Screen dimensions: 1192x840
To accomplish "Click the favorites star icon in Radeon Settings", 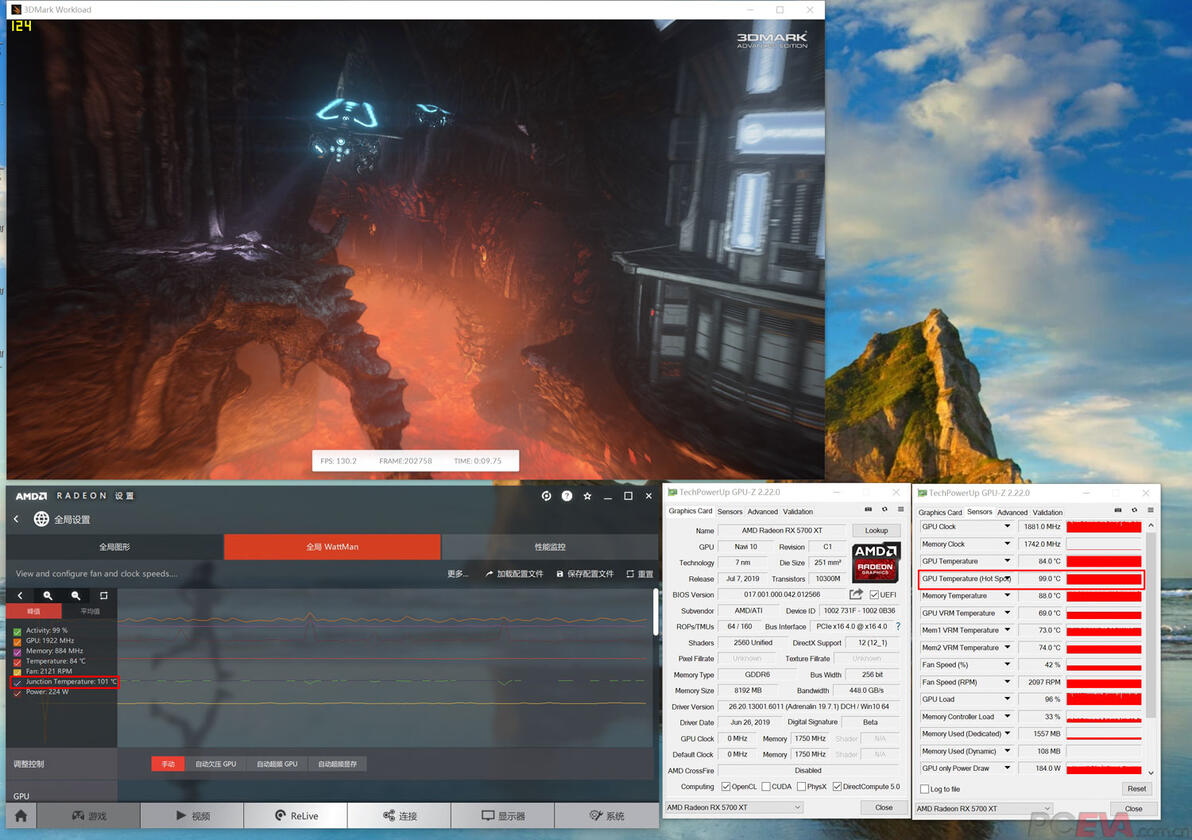I will (587, 496).
